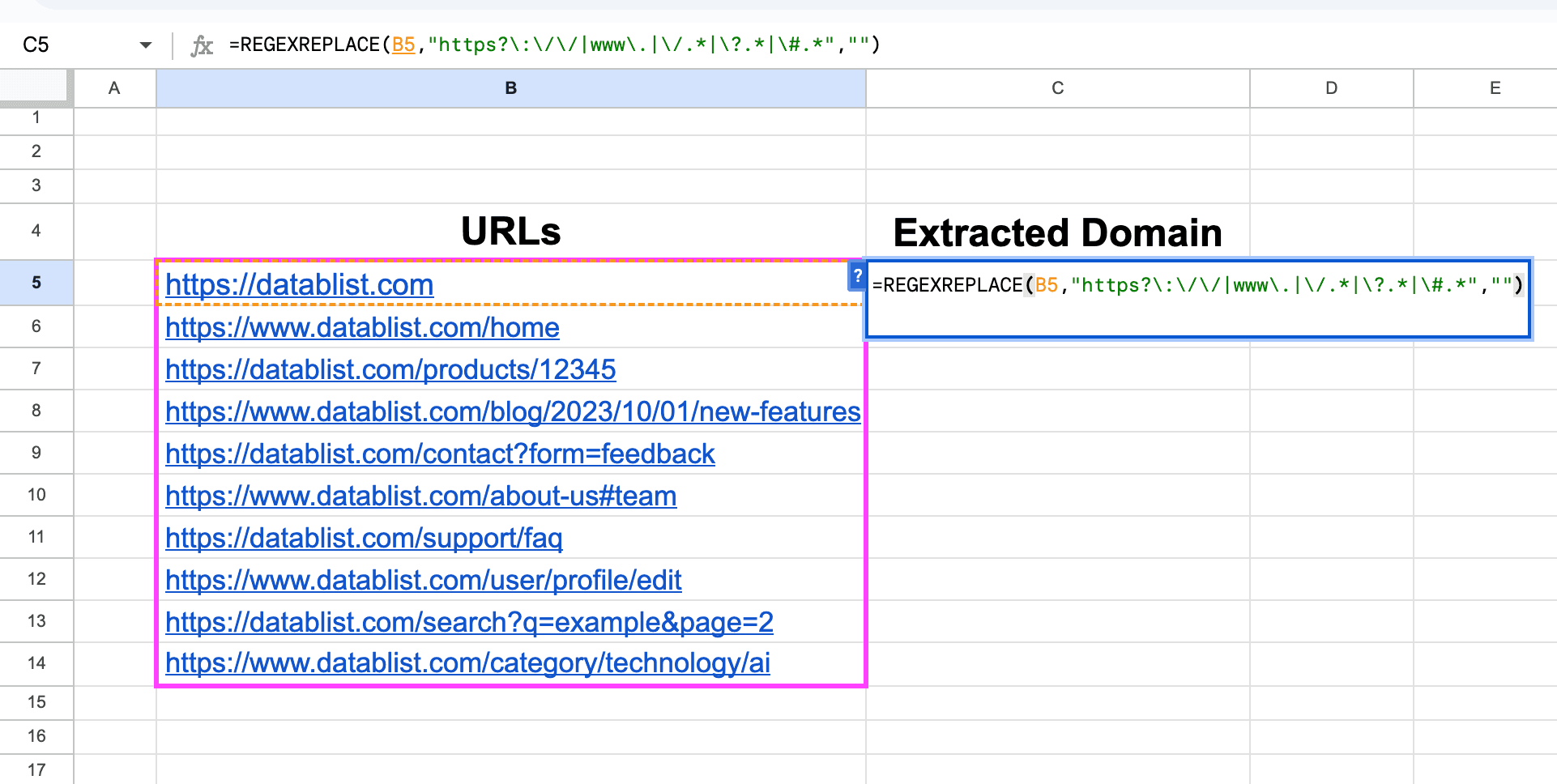The width and height of the screenshot is (1557, 784).
Task: Click row 5 header
Action: [36, 283]
